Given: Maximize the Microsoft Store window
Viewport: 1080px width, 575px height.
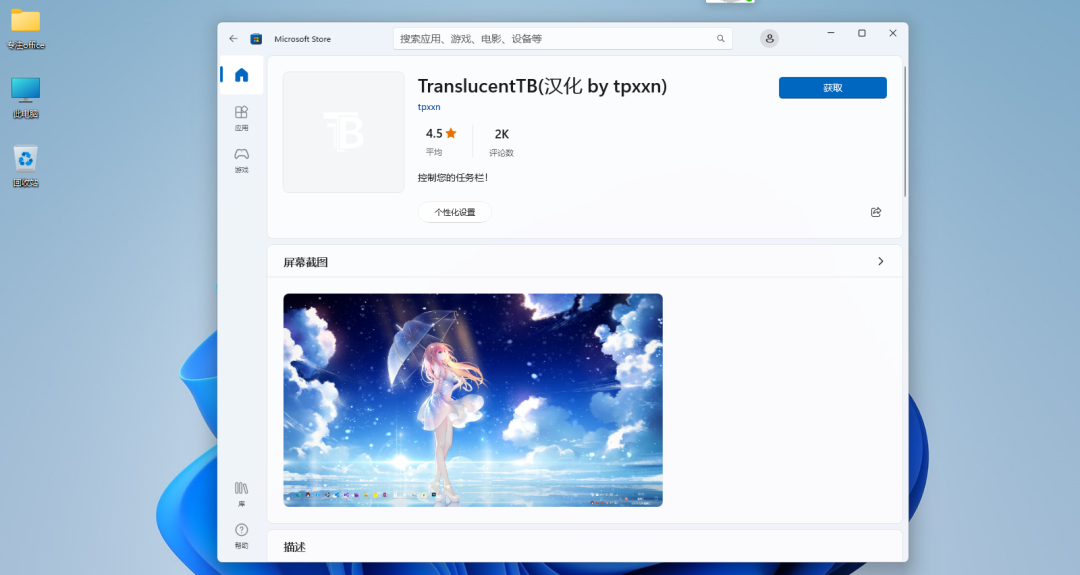Looking at the screenshot, I should coord(862,33).
